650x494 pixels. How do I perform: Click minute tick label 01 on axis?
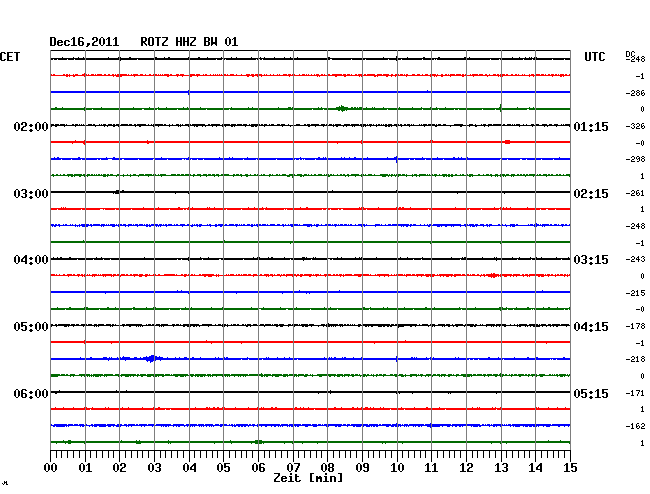tap(85, 468)
